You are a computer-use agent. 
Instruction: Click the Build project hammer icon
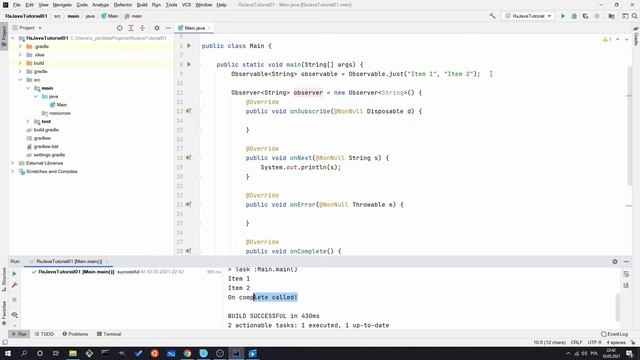click(492, 16)
